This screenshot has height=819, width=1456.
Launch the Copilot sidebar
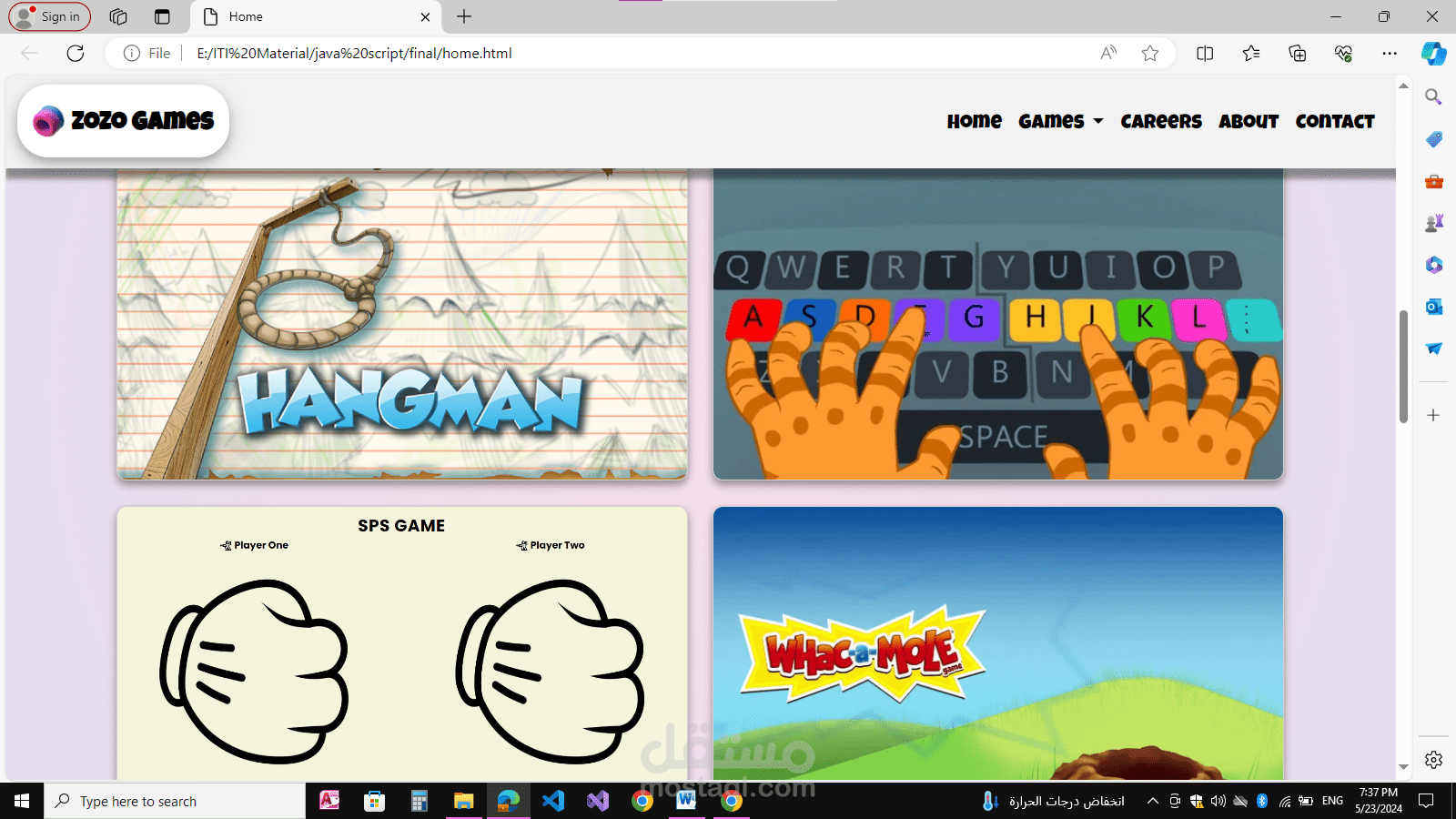1433,53
